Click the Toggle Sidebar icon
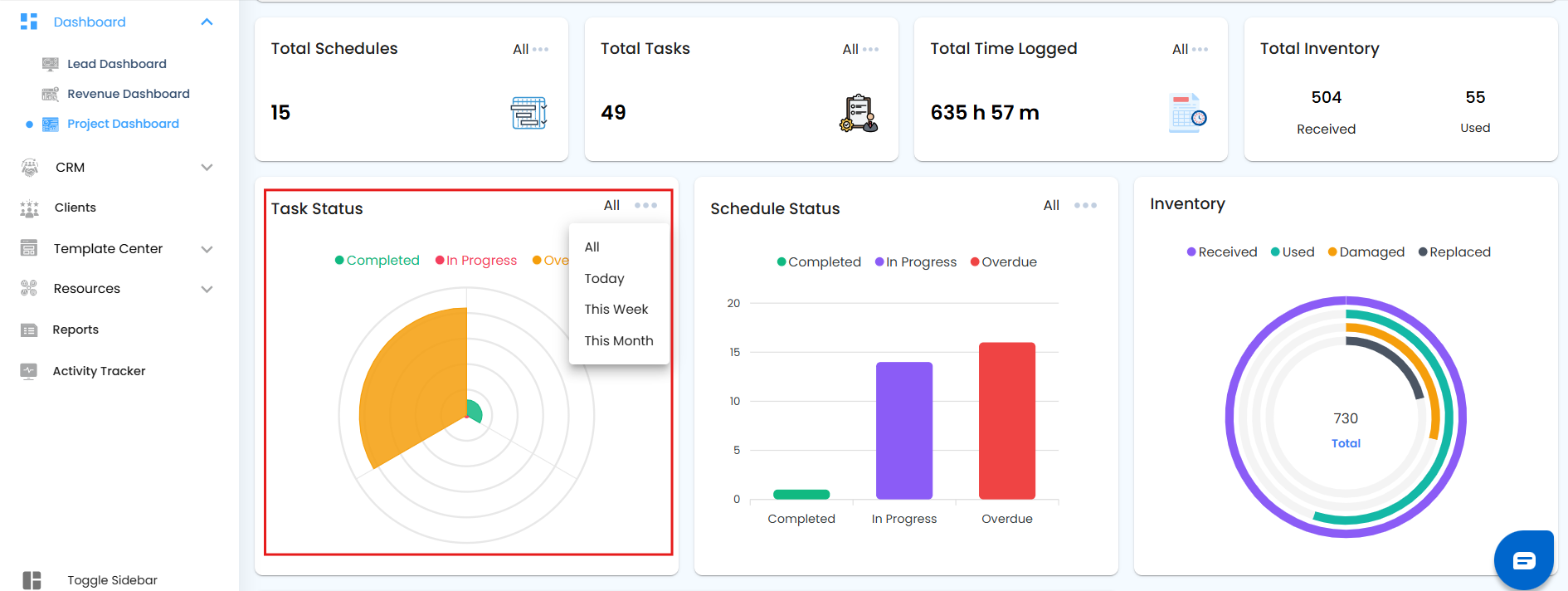 coord(32,580)
